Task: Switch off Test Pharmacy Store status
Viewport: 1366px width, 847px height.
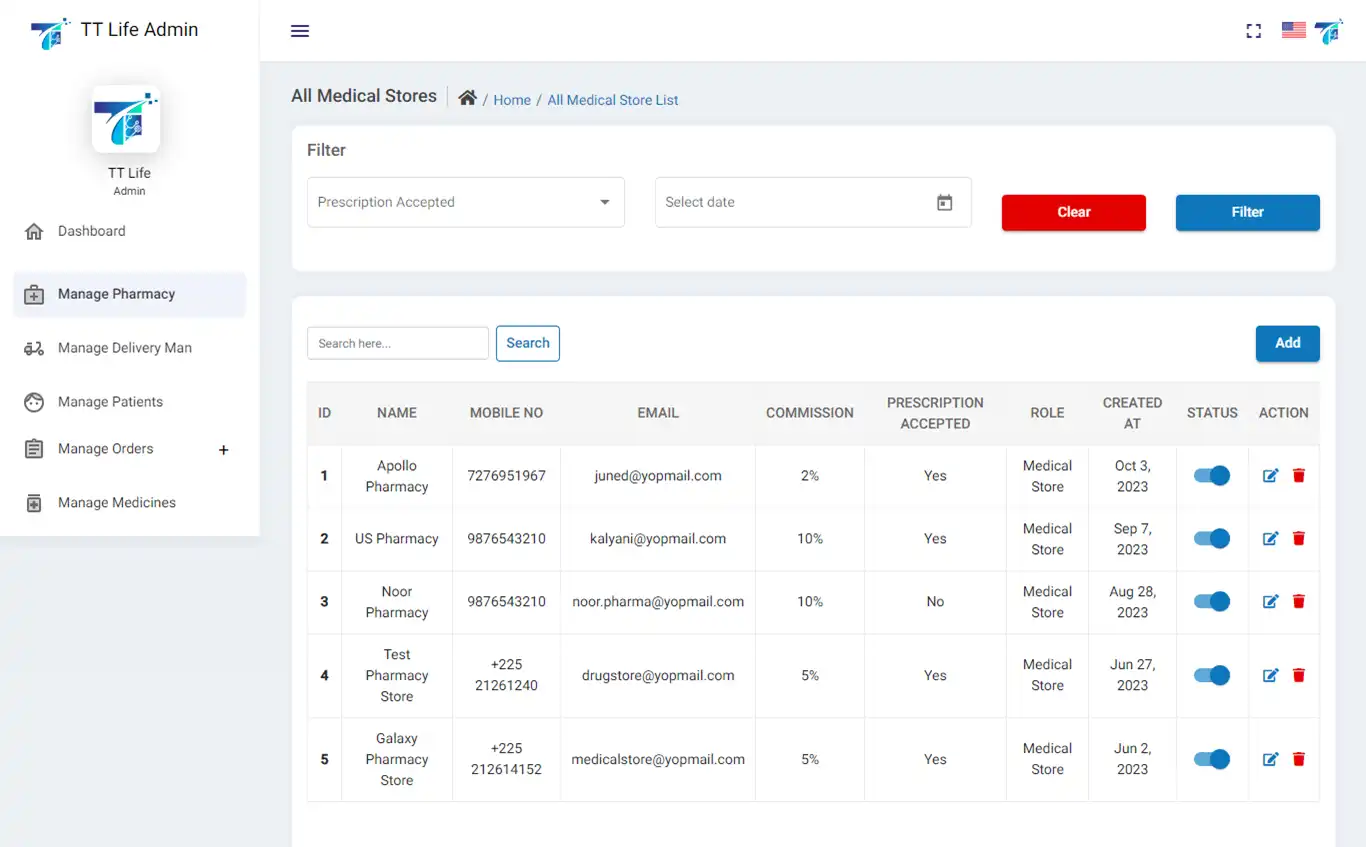Action: pyautogui.click(x=1212, y=676)
